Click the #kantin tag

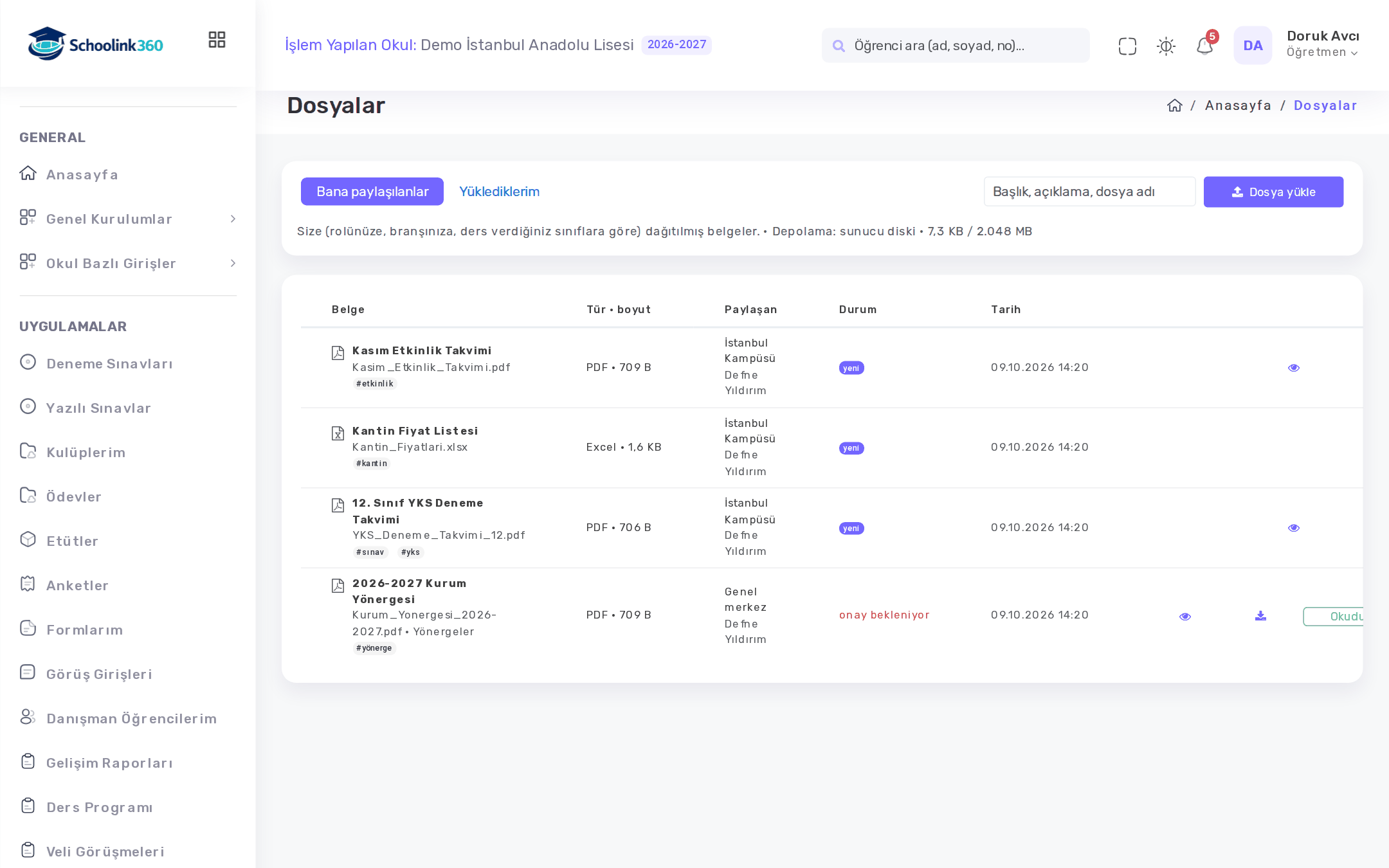pyautogui.click(x=372, y=464)
